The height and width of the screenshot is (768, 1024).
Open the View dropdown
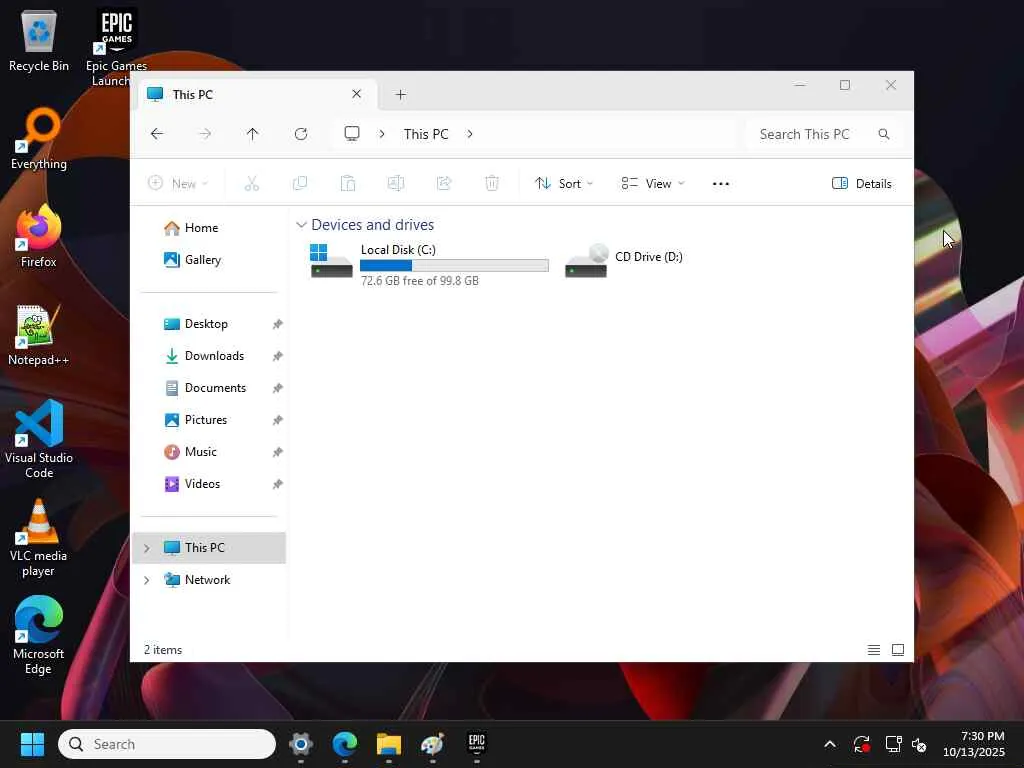652,184
